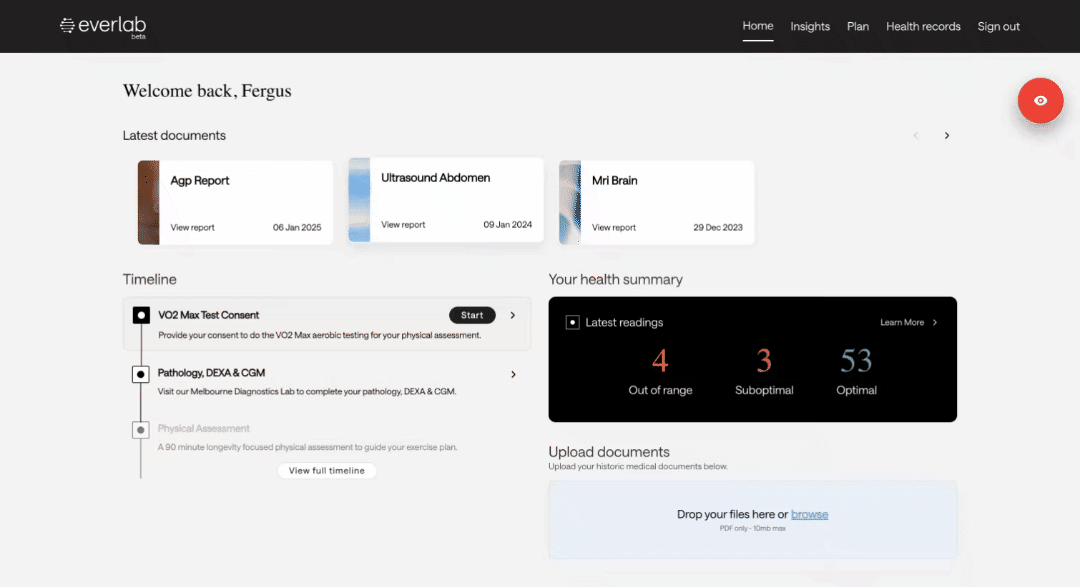Click the browse link to upload files

click(x=809, y=514)
